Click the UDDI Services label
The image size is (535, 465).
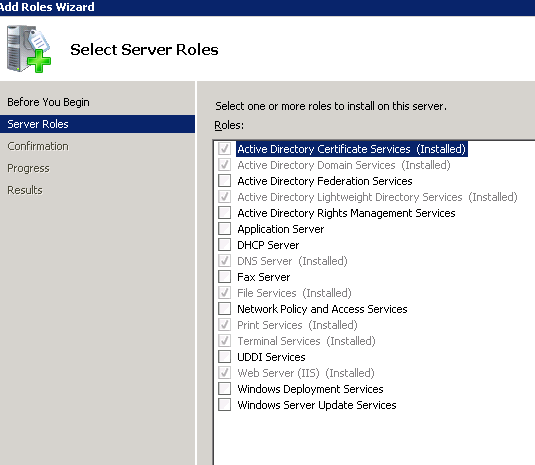[x=271, y=357]
